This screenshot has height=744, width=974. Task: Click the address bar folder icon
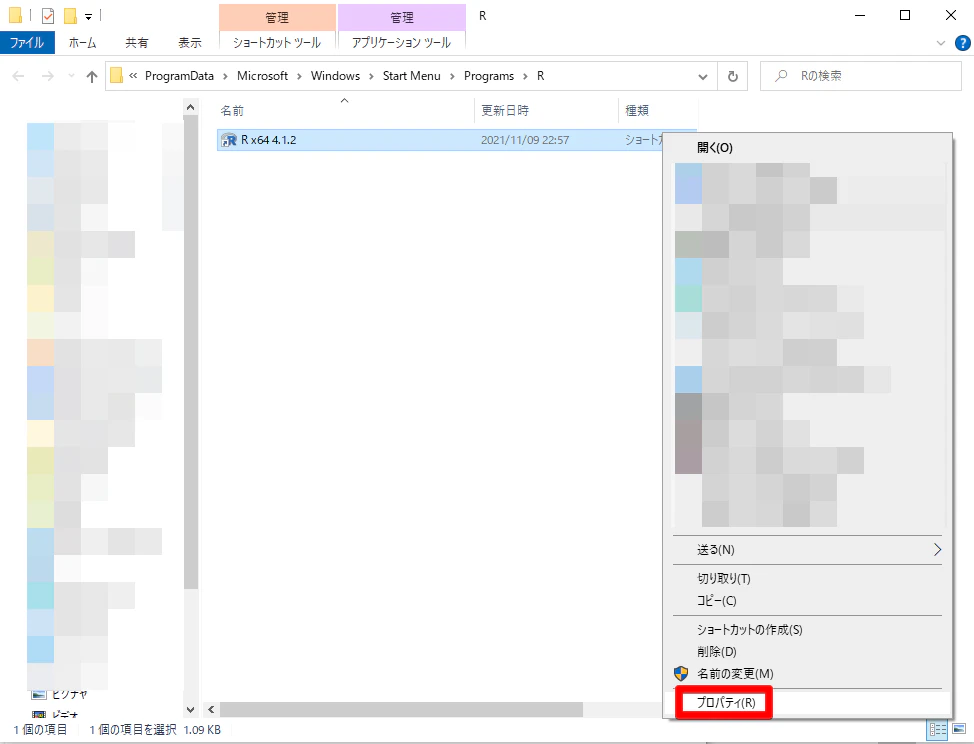tap(116, 76)
